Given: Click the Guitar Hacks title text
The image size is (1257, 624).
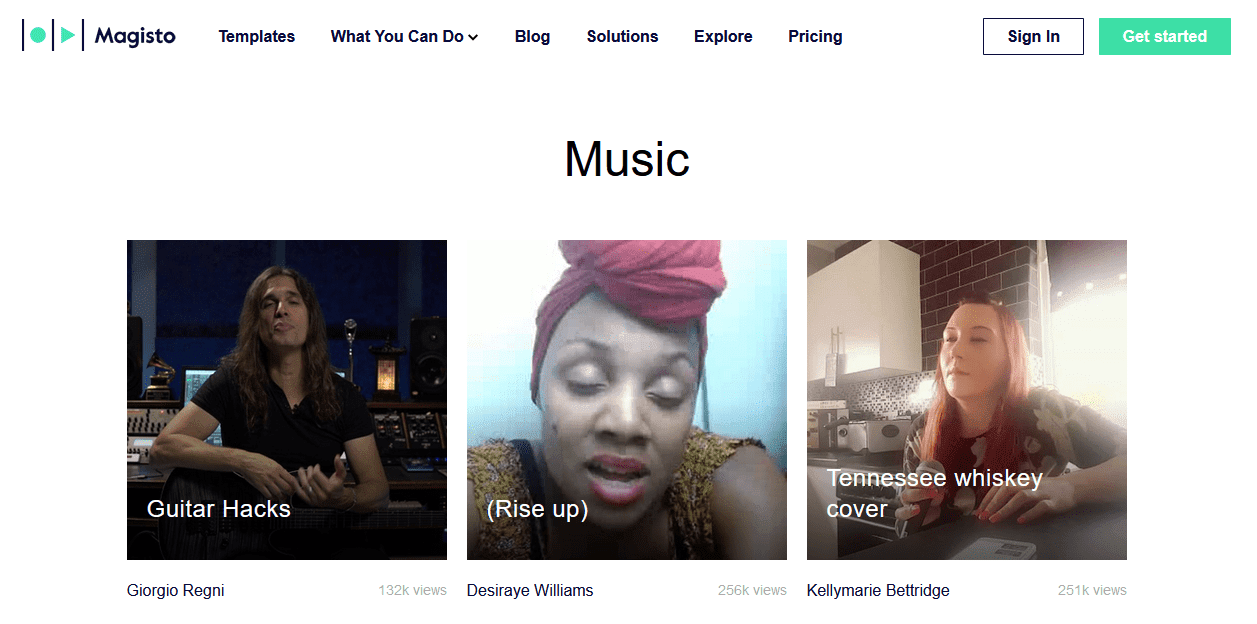Looking at the screenshot, I should click(219, 509).
